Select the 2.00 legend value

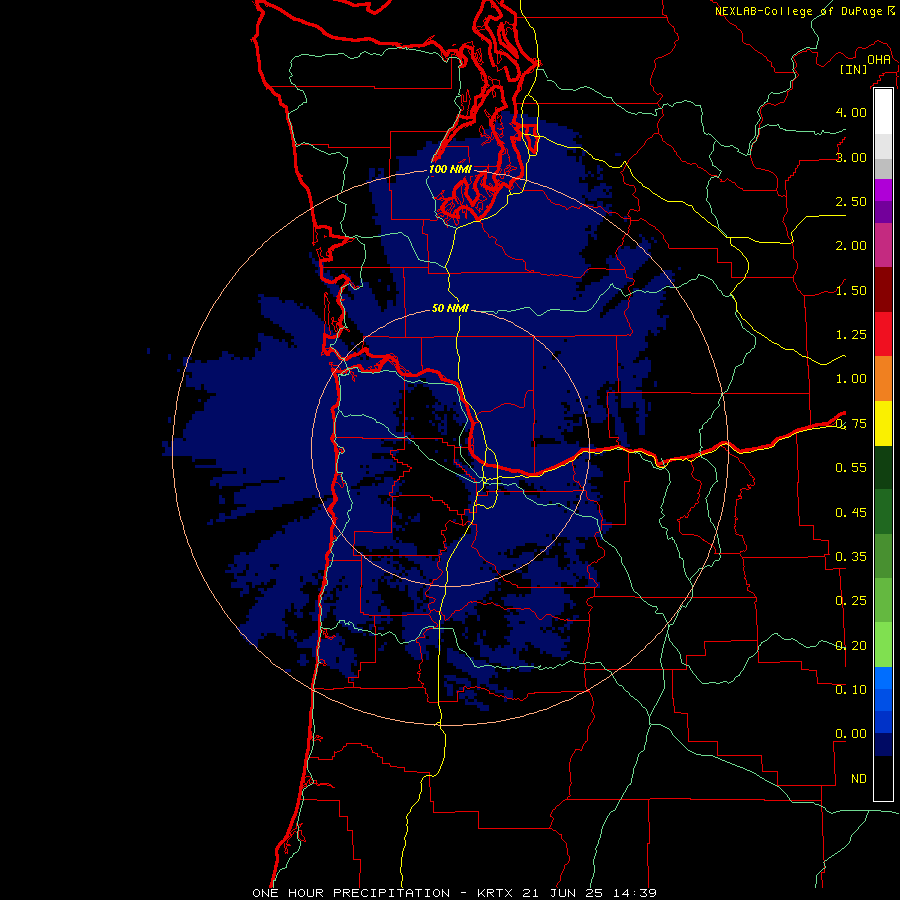[851, 246]
